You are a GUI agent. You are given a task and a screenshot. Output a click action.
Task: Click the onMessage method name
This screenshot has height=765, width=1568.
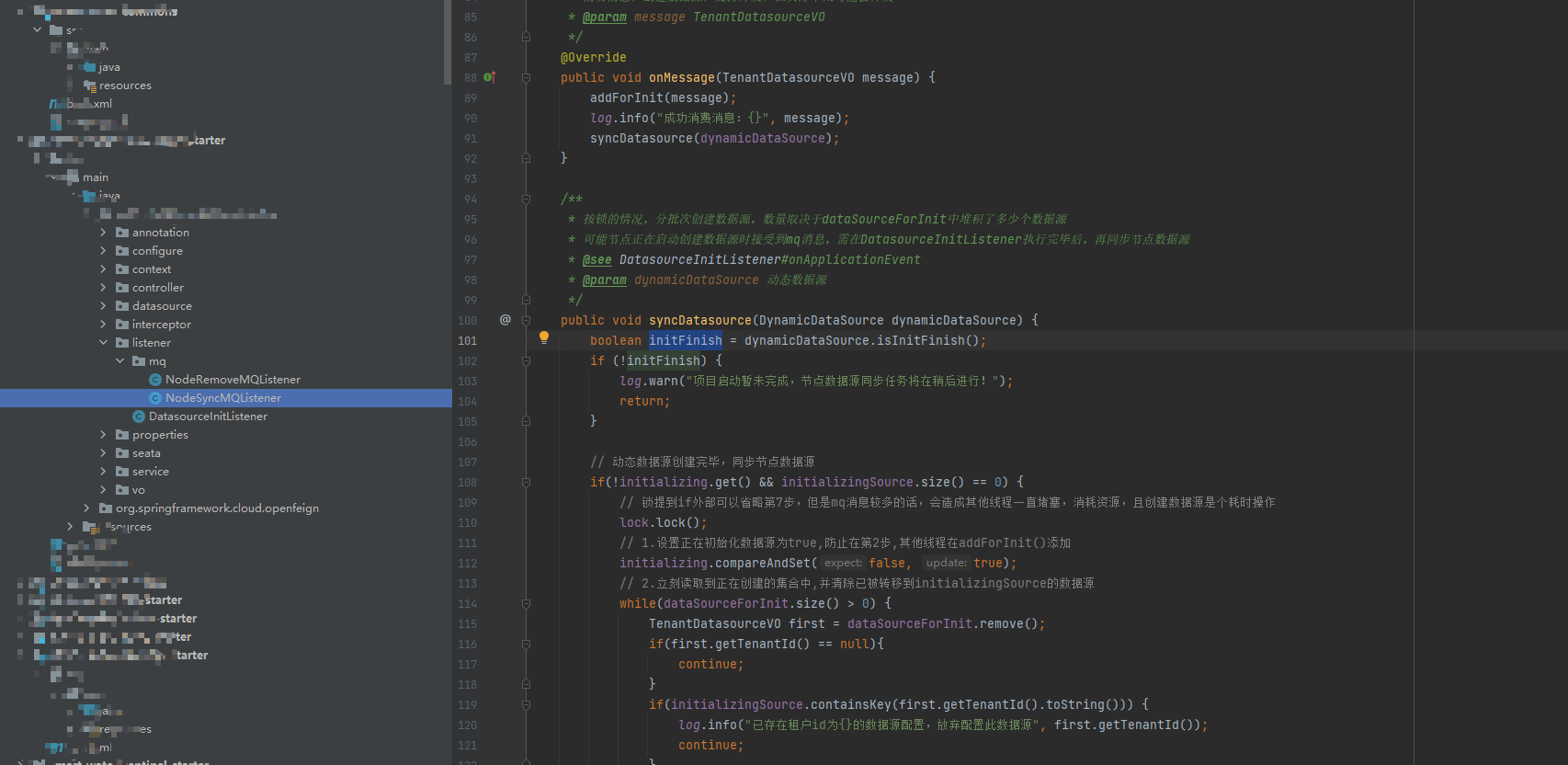tap(682, 78)
